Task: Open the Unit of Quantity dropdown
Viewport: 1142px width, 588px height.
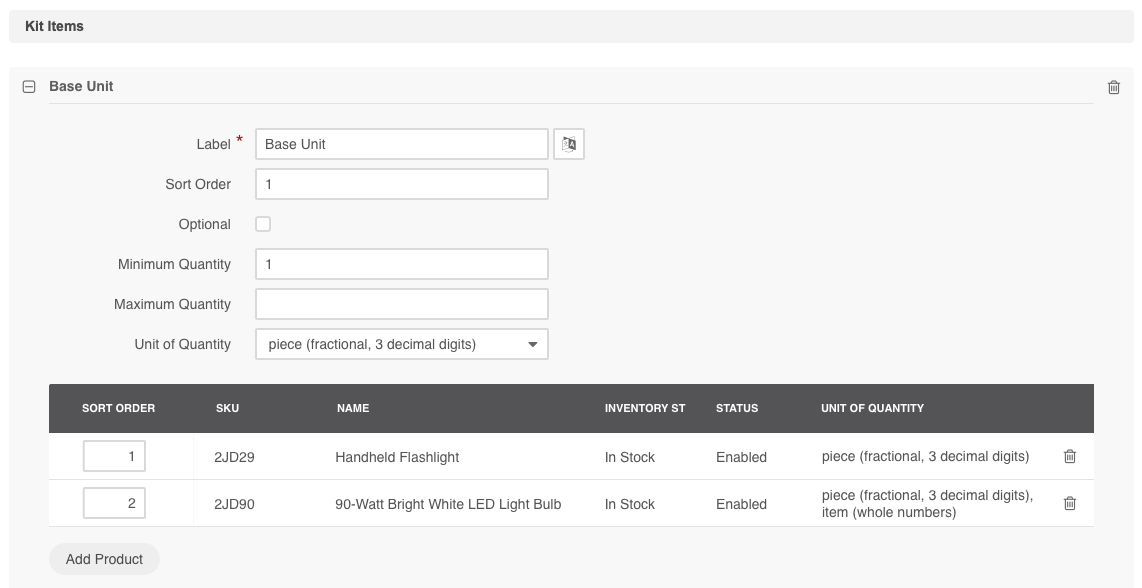Action: click(x=402, y=344)
